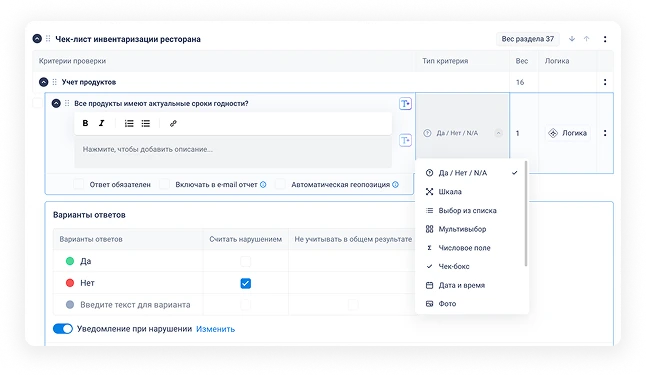Click the Изменить link
The height and width of the screenshot is (375, 646).
point(215,329)
